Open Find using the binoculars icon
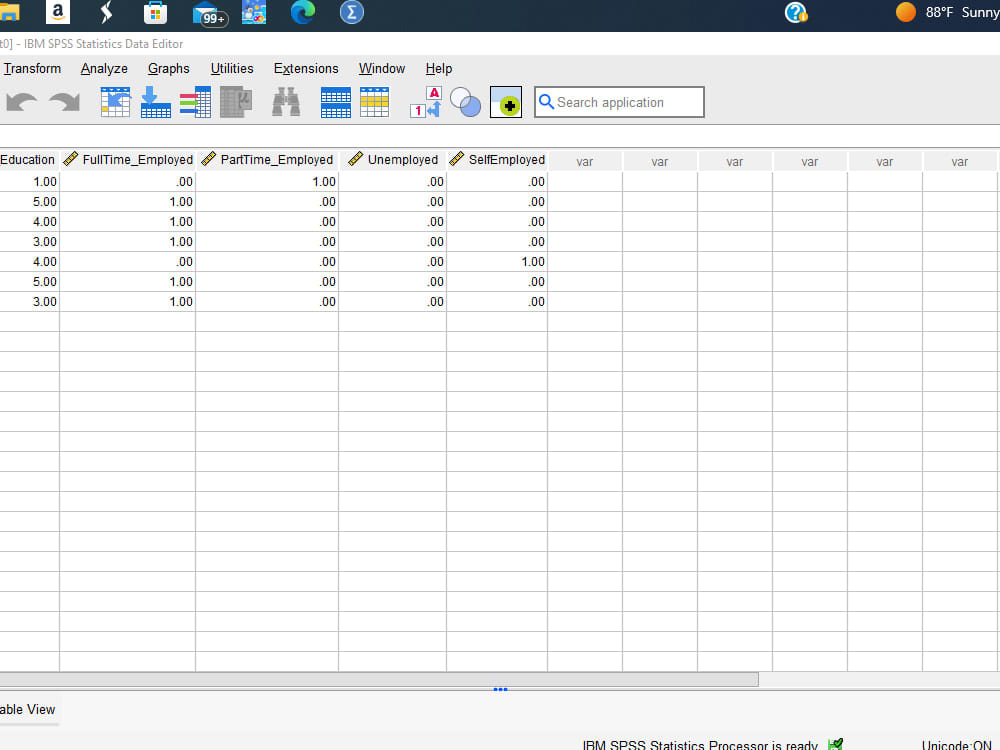The image size is (1000, 750). pos(286,102)
